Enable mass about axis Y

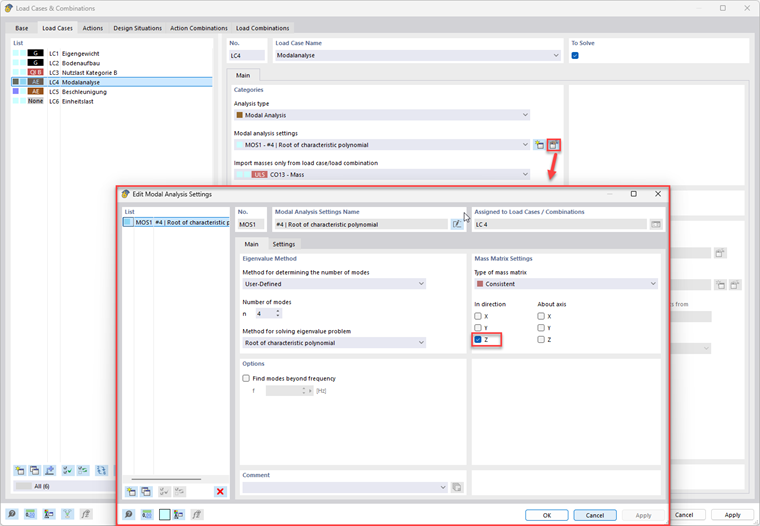(541, 328)
